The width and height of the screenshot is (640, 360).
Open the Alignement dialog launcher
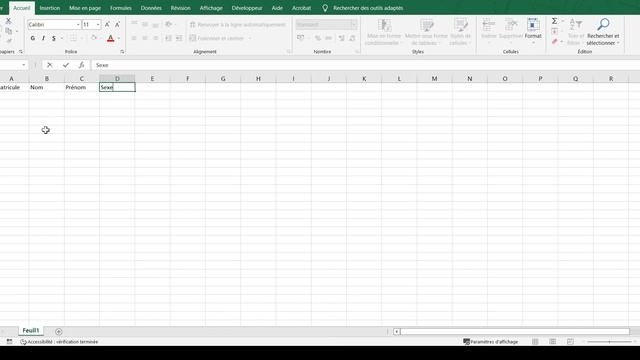coord(289,52)
